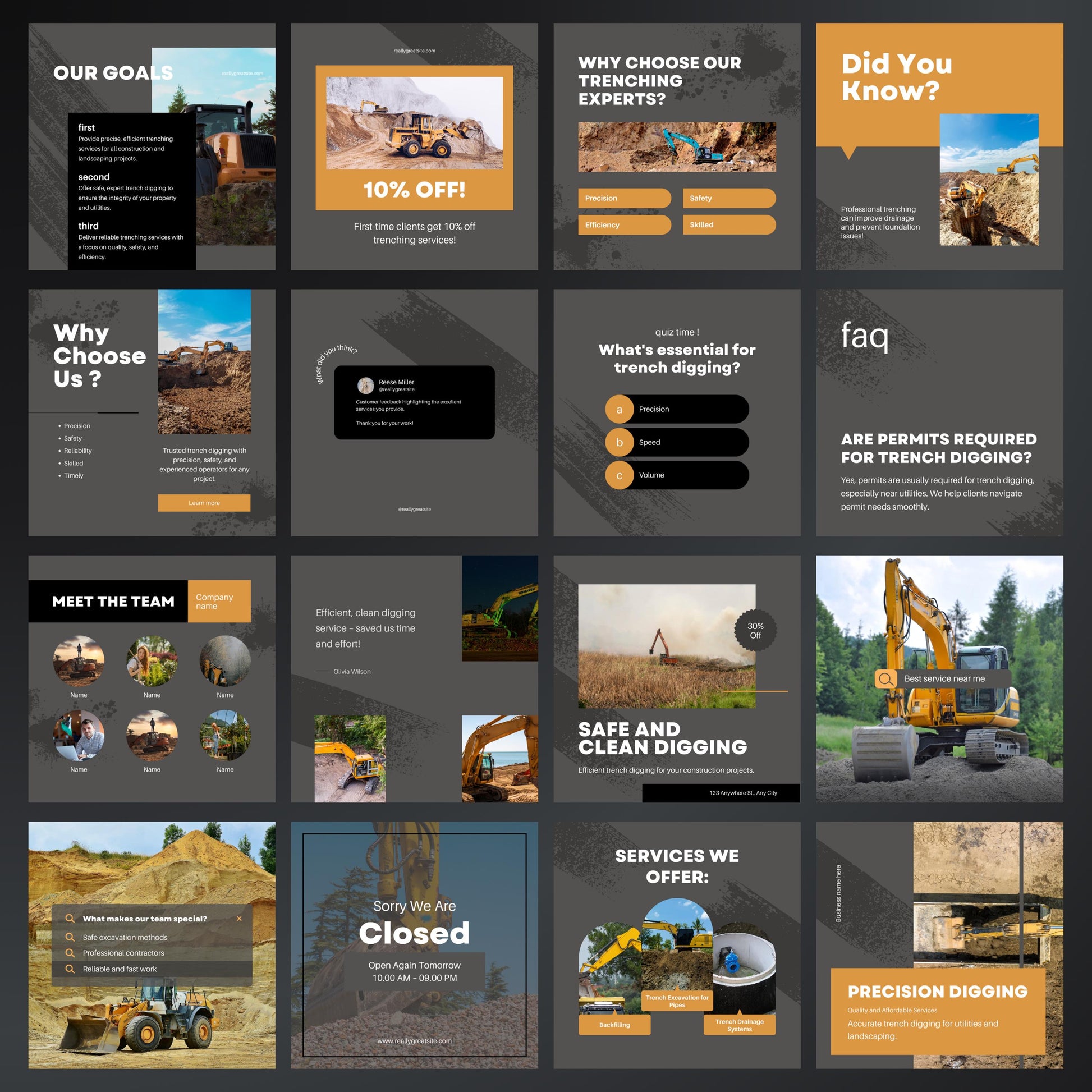The width and height of the screenshot is (1092, 1092).
Task: Click the 'Safety' orange pill label
Action: point(728,199)
